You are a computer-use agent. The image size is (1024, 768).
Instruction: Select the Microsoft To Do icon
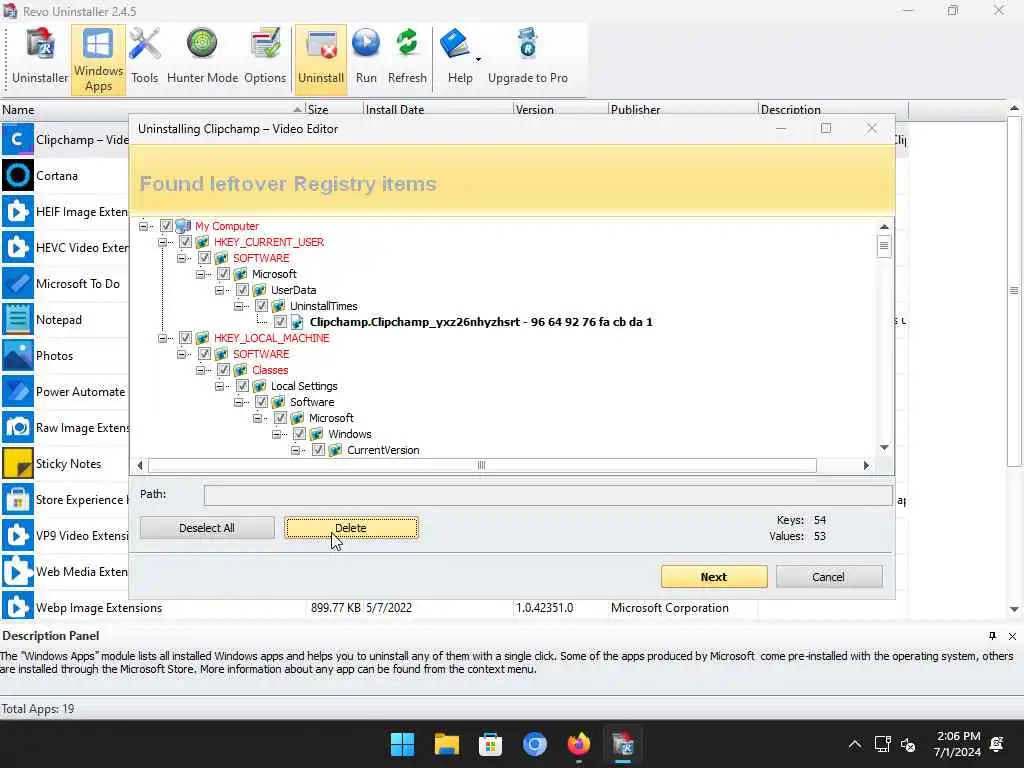[x=18, y=283]
